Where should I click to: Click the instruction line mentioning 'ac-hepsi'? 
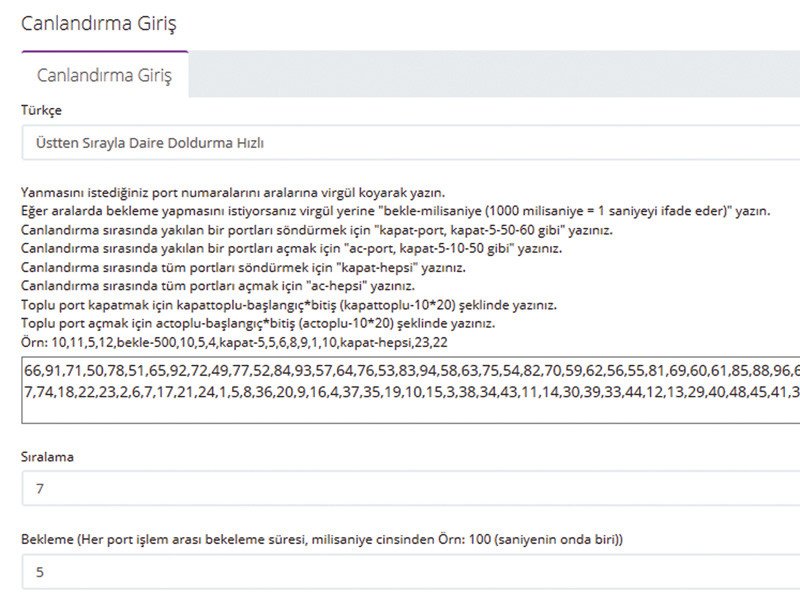pos(218,286)
